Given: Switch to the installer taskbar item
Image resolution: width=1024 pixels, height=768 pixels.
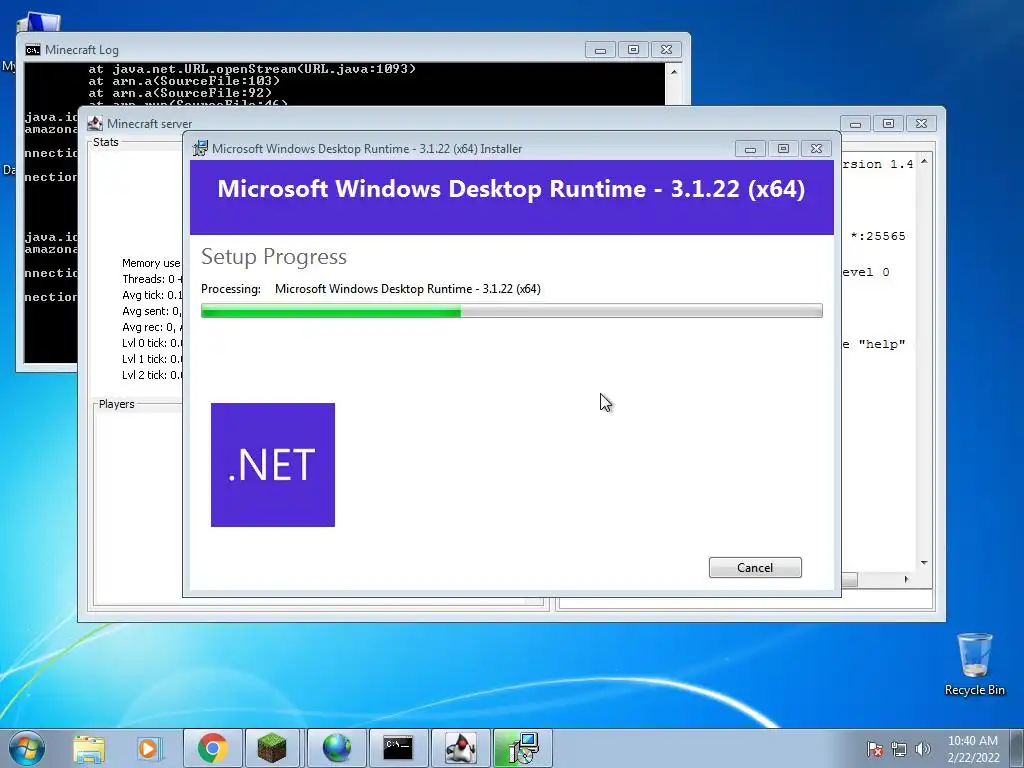Looking at the screenshot, I should coord(523,748).
